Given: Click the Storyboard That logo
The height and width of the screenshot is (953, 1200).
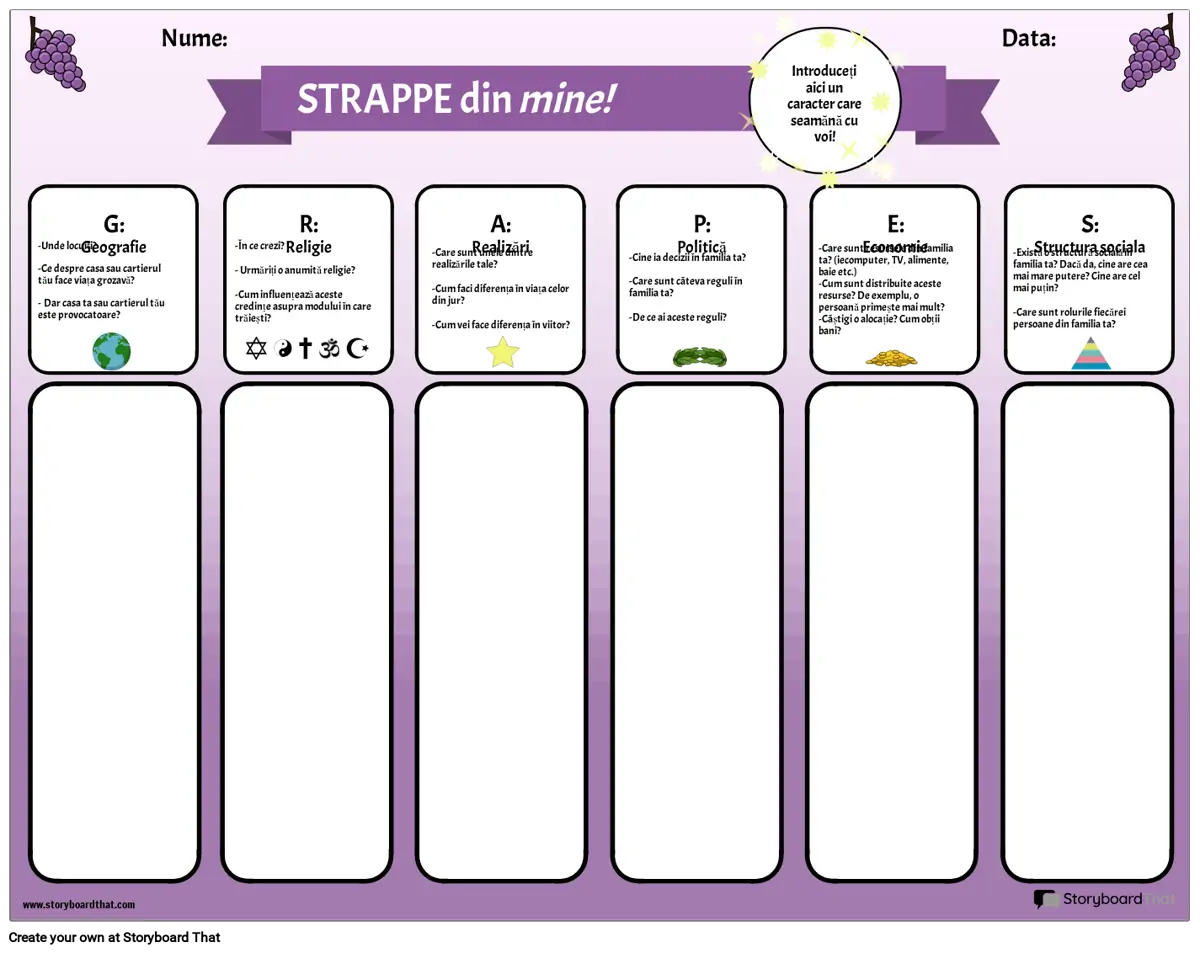Looking at the screenshot, I should tap(1103, 899).
